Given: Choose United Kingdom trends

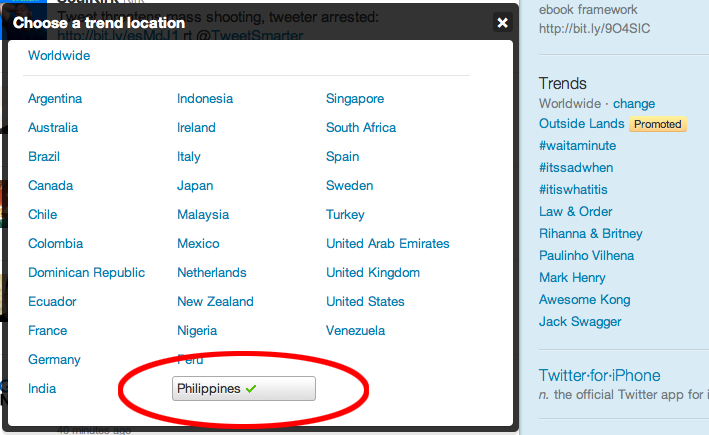Looking at the screenshot, I should (373, 273).
